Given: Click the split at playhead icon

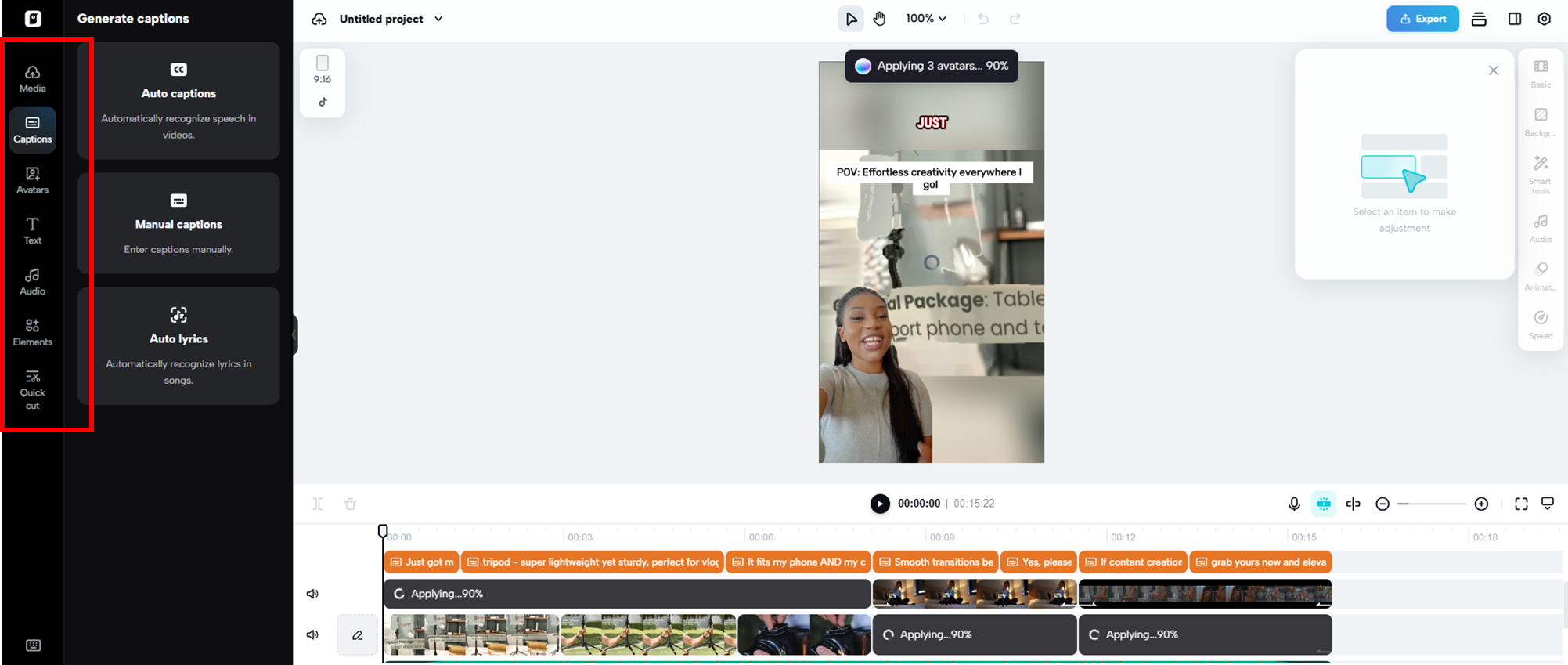Looking at the screenshot, I should click(1354, 504).
